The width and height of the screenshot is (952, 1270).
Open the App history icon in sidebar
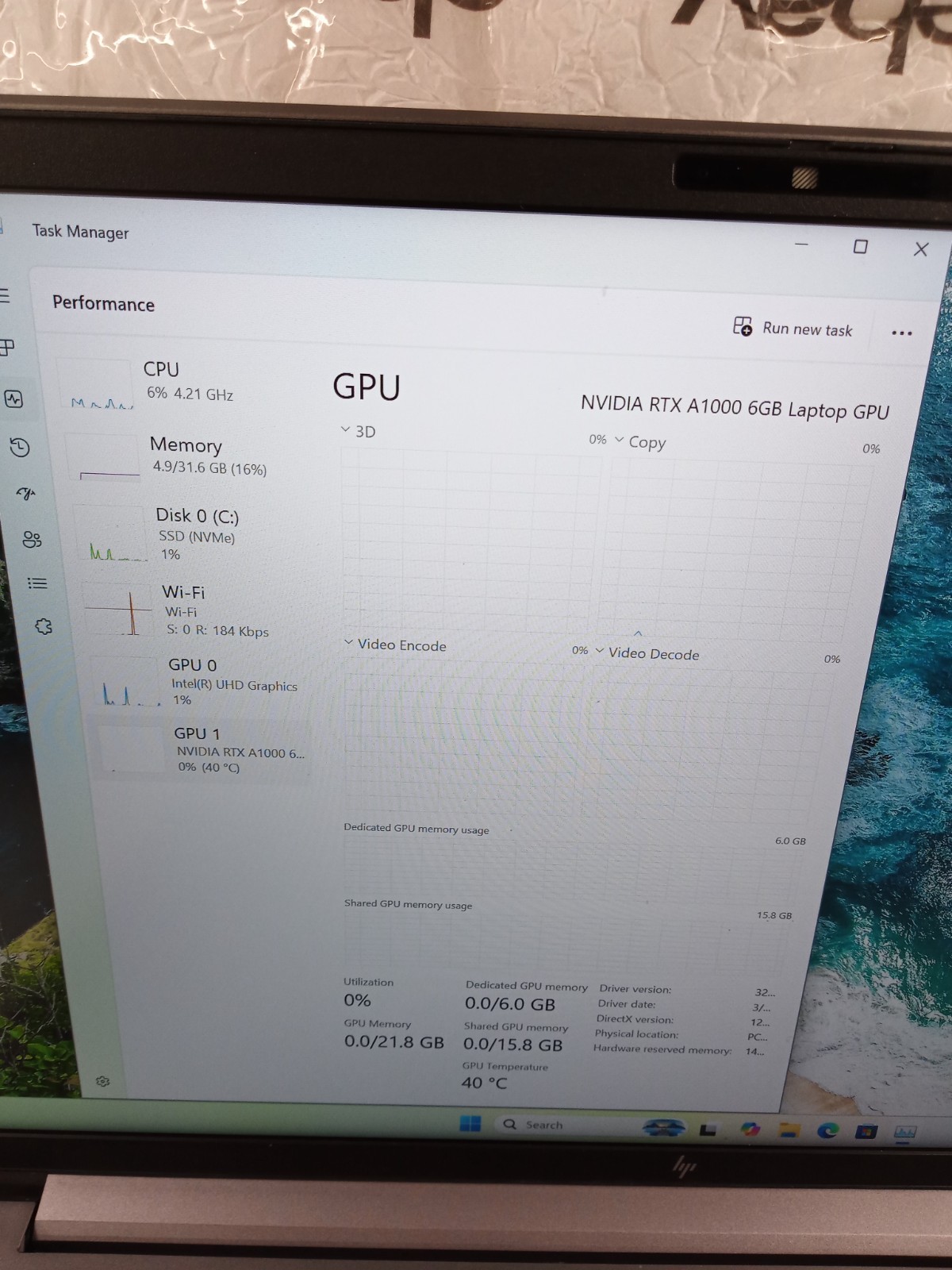click(x=20, y=448)
